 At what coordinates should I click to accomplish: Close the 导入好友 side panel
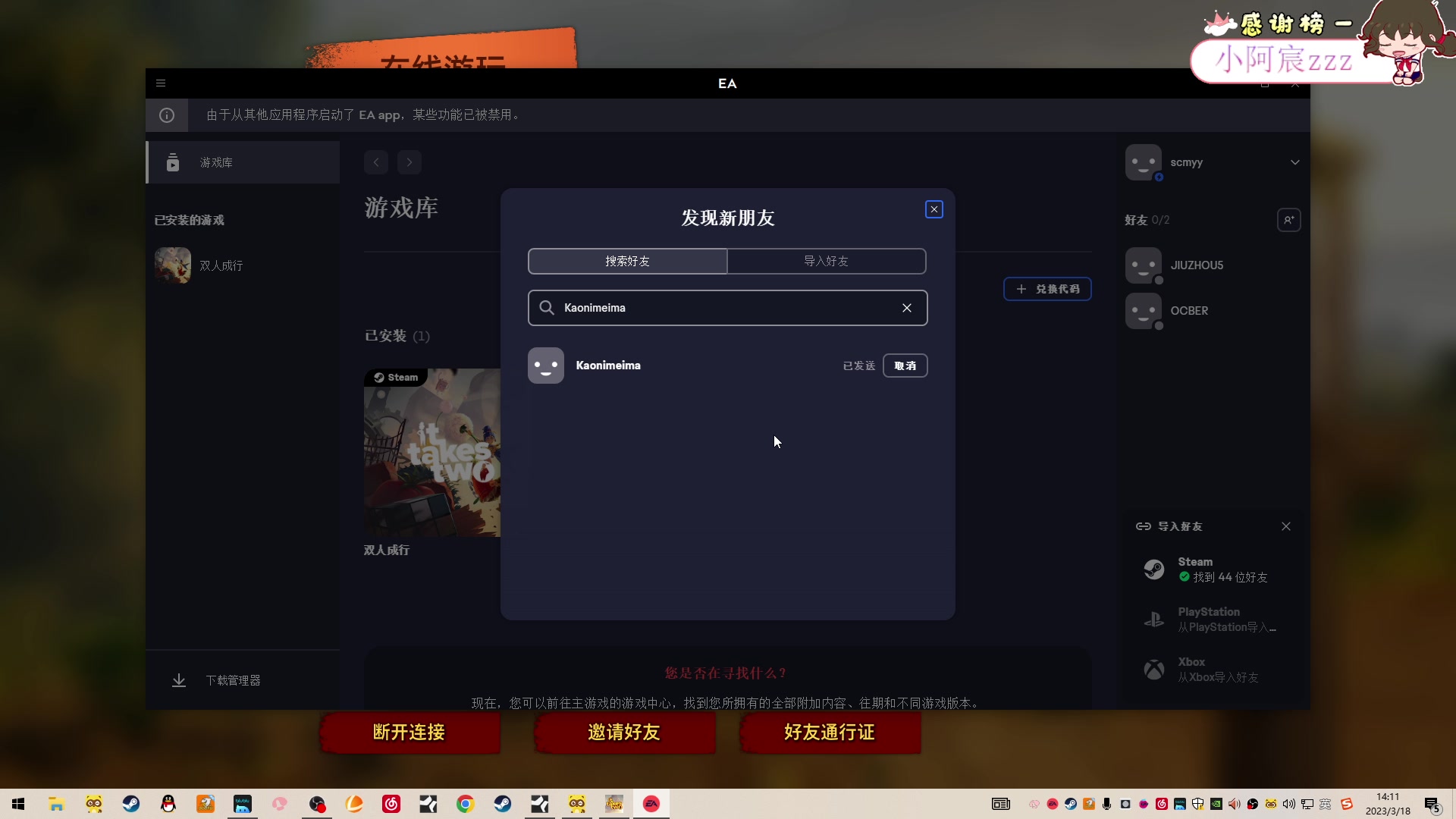point(1286,526)
